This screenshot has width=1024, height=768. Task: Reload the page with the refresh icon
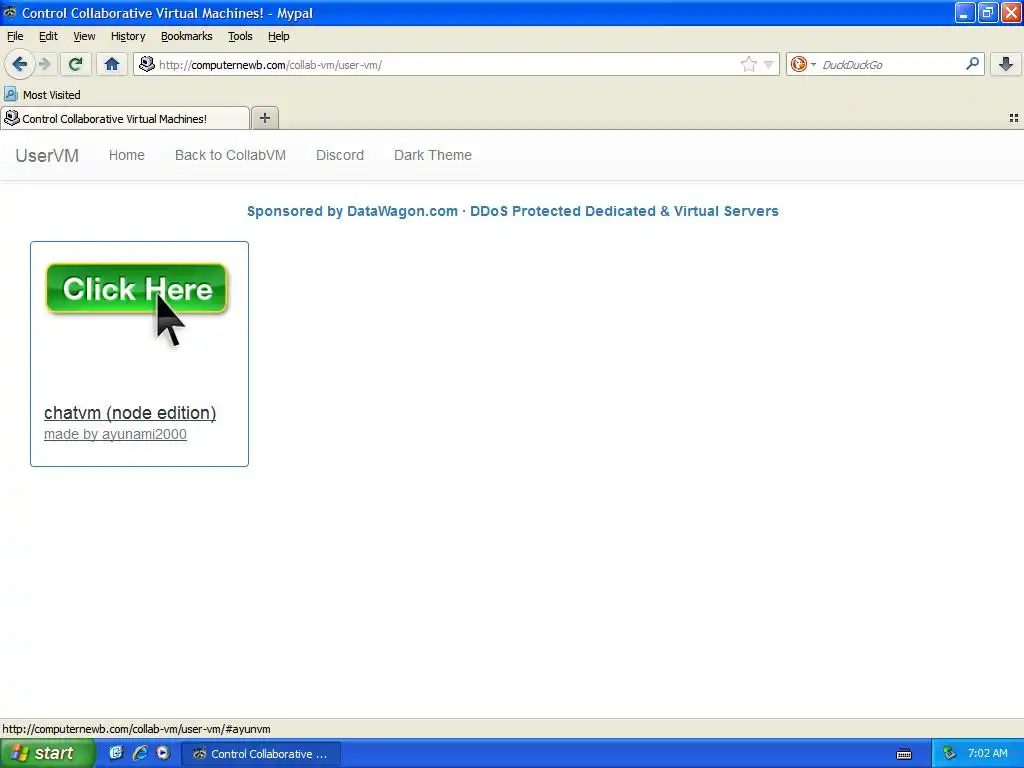pos(76,64)
